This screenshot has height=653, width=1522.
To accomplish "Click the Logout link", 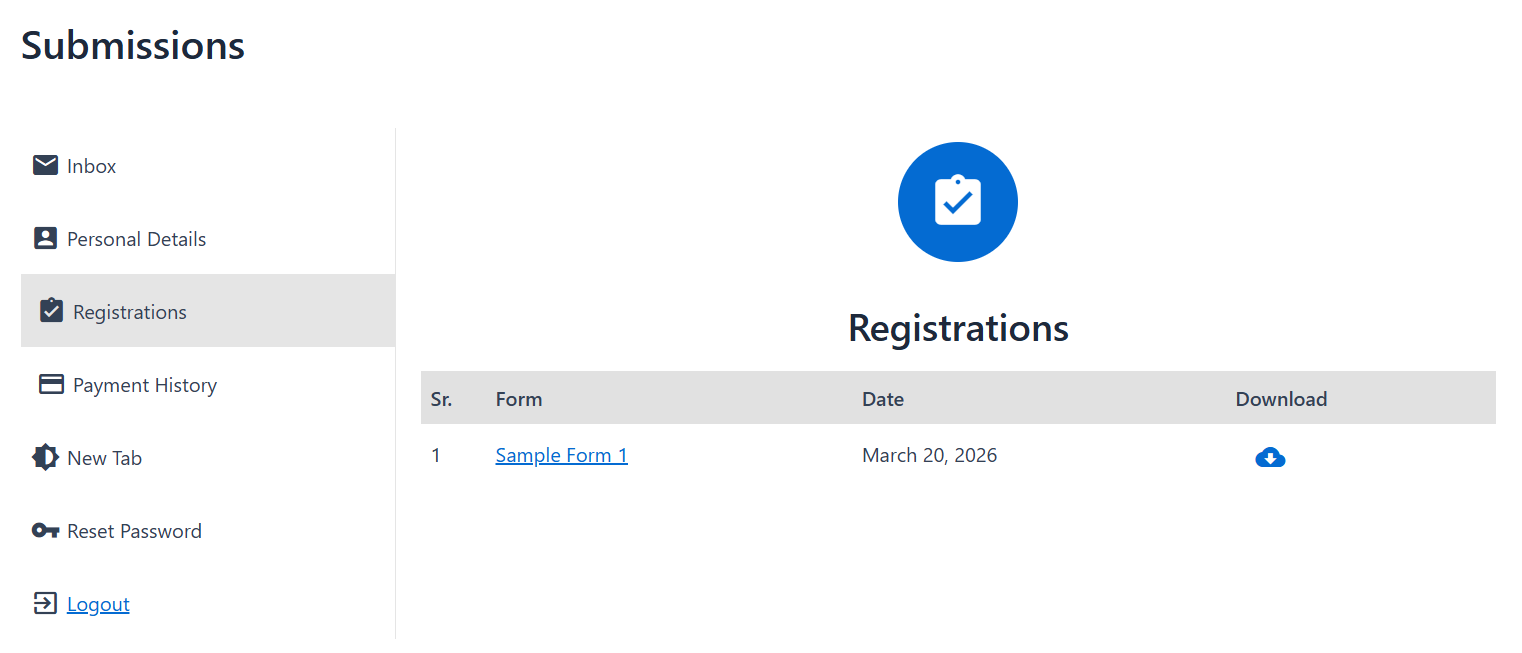I will pos(98,604).
